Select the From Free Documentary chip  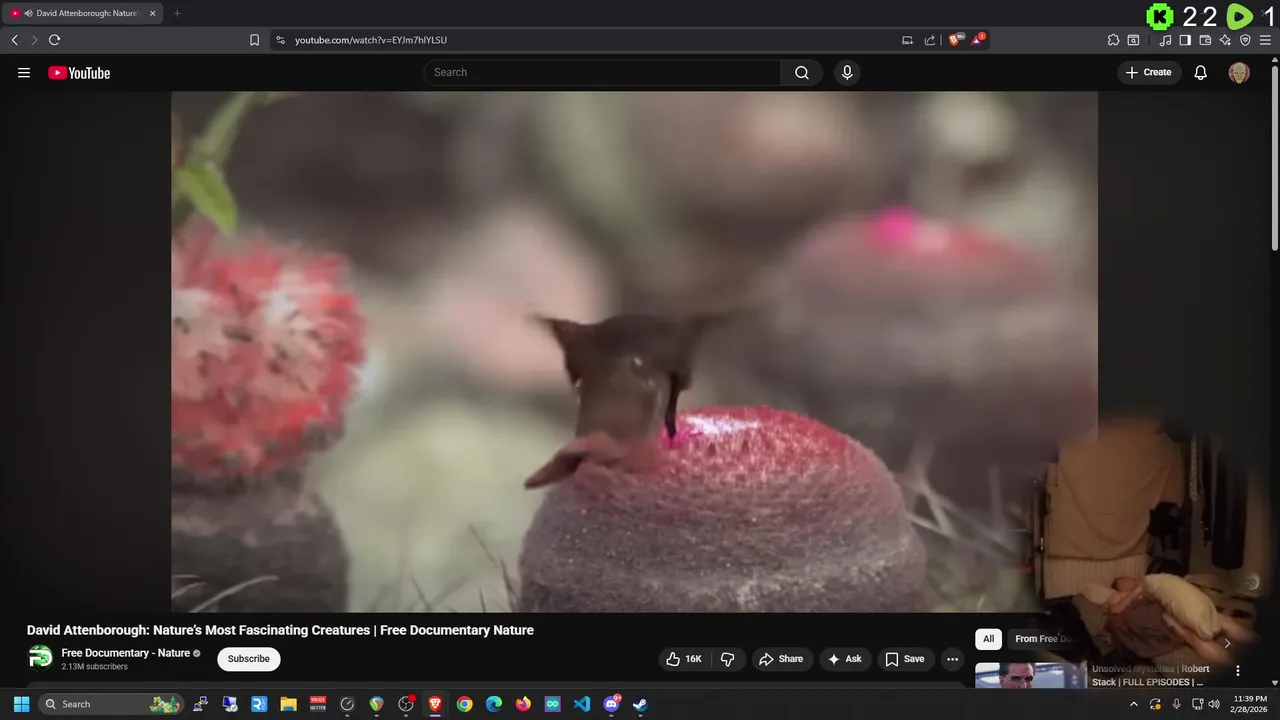click(x=1044, y=639)
